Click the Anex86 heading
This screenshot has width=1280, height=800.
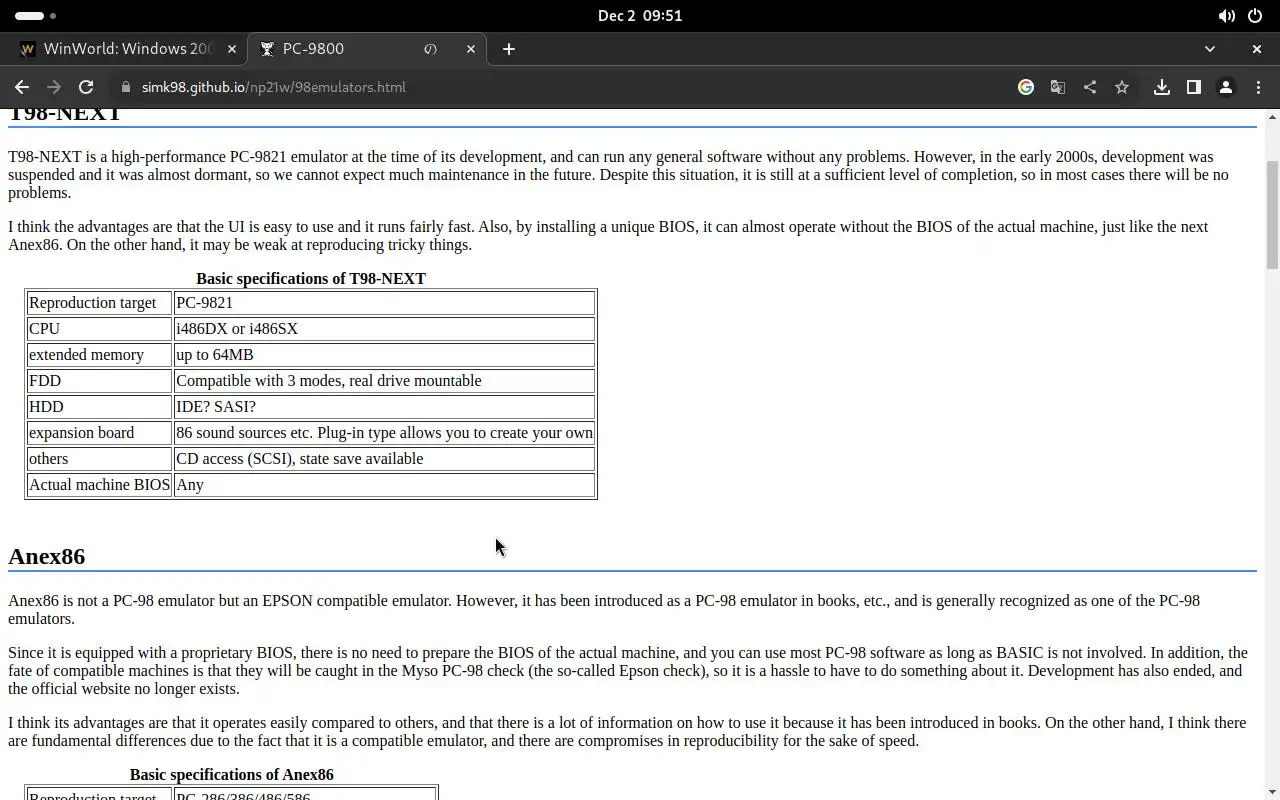47,557
